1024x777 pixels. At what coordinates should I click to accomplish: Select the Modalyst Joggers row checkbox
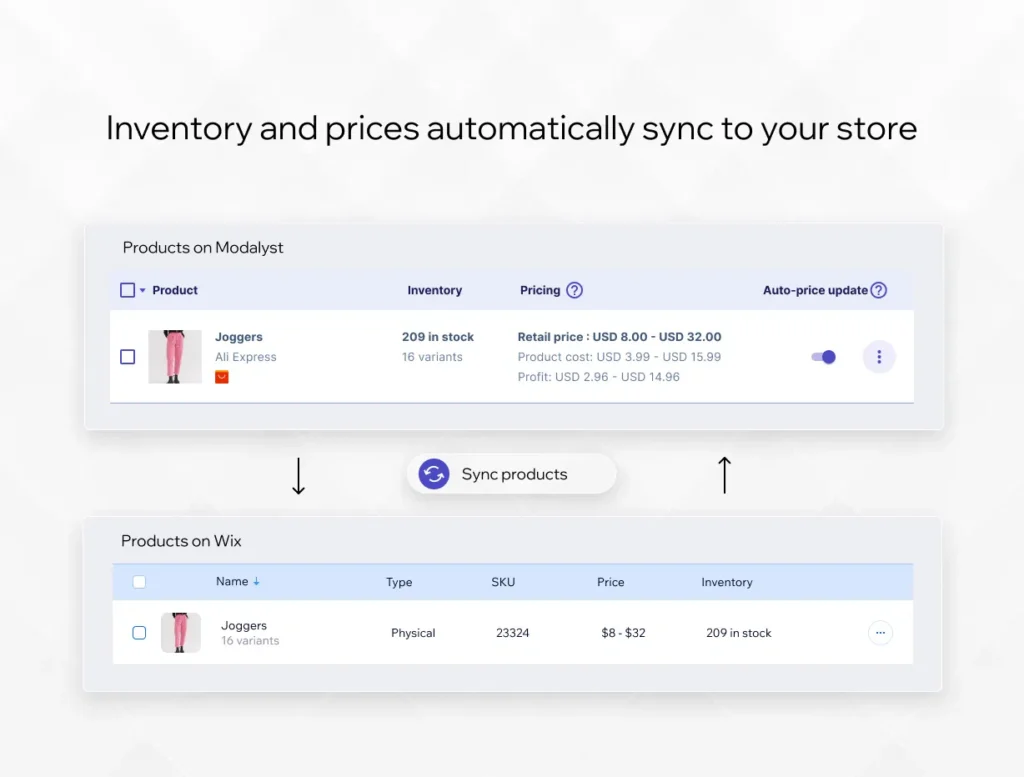coord(127,357)
